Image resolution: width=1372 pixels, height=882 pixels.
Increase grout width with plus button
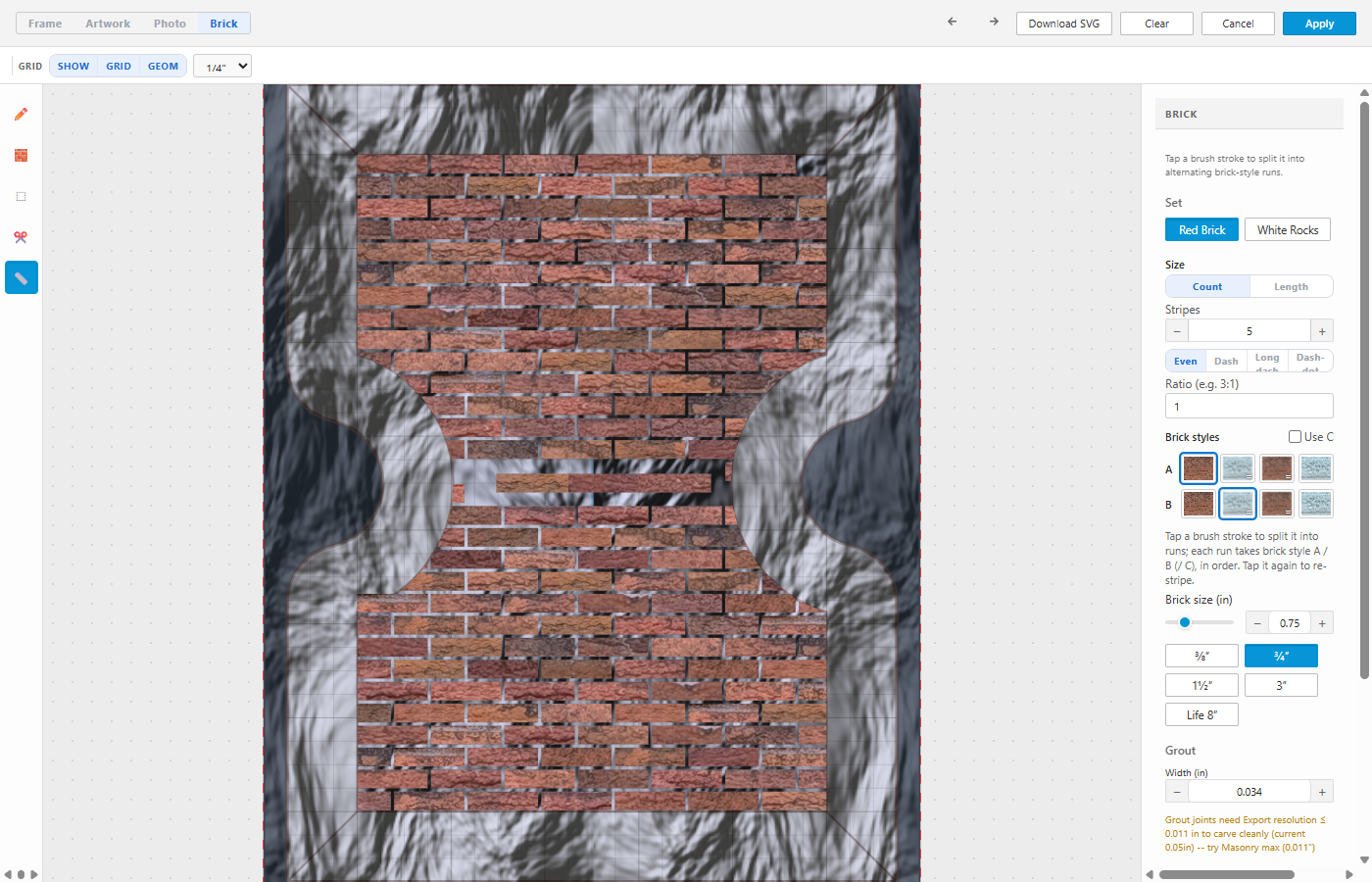tap(1322, 792)
